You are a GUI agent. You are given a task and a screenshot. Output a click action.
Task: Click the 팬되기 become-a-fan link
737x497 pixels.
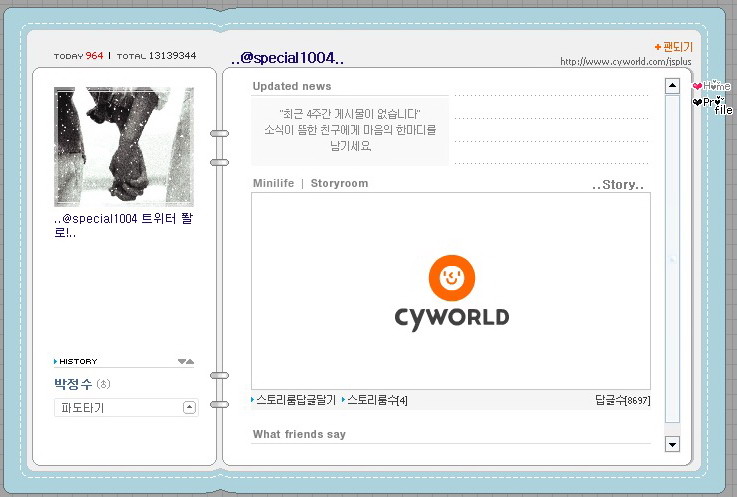(678, 47)
